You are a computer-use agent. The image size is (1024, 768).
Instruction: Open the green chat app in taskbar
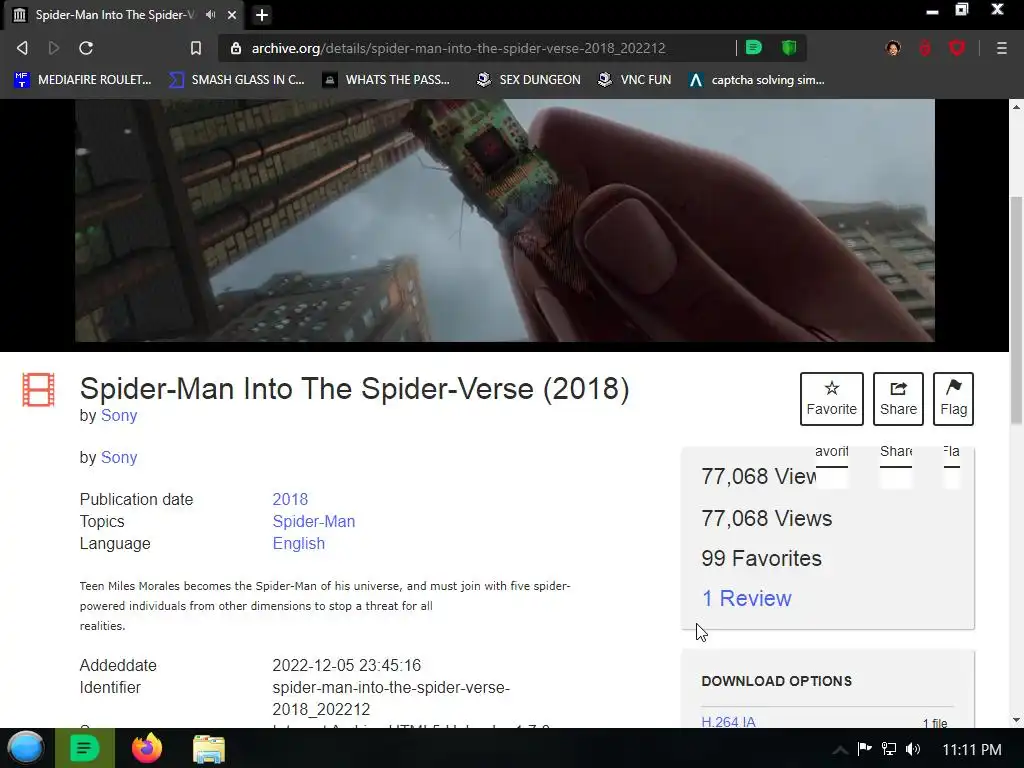point(85,748)
